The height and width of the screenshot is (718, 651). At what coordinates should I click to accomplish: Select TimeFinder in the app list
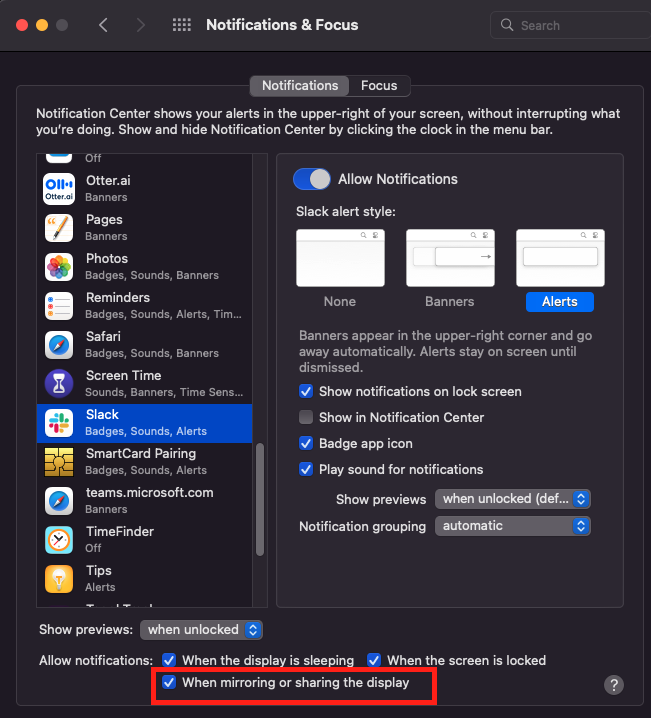coord(144,540)
